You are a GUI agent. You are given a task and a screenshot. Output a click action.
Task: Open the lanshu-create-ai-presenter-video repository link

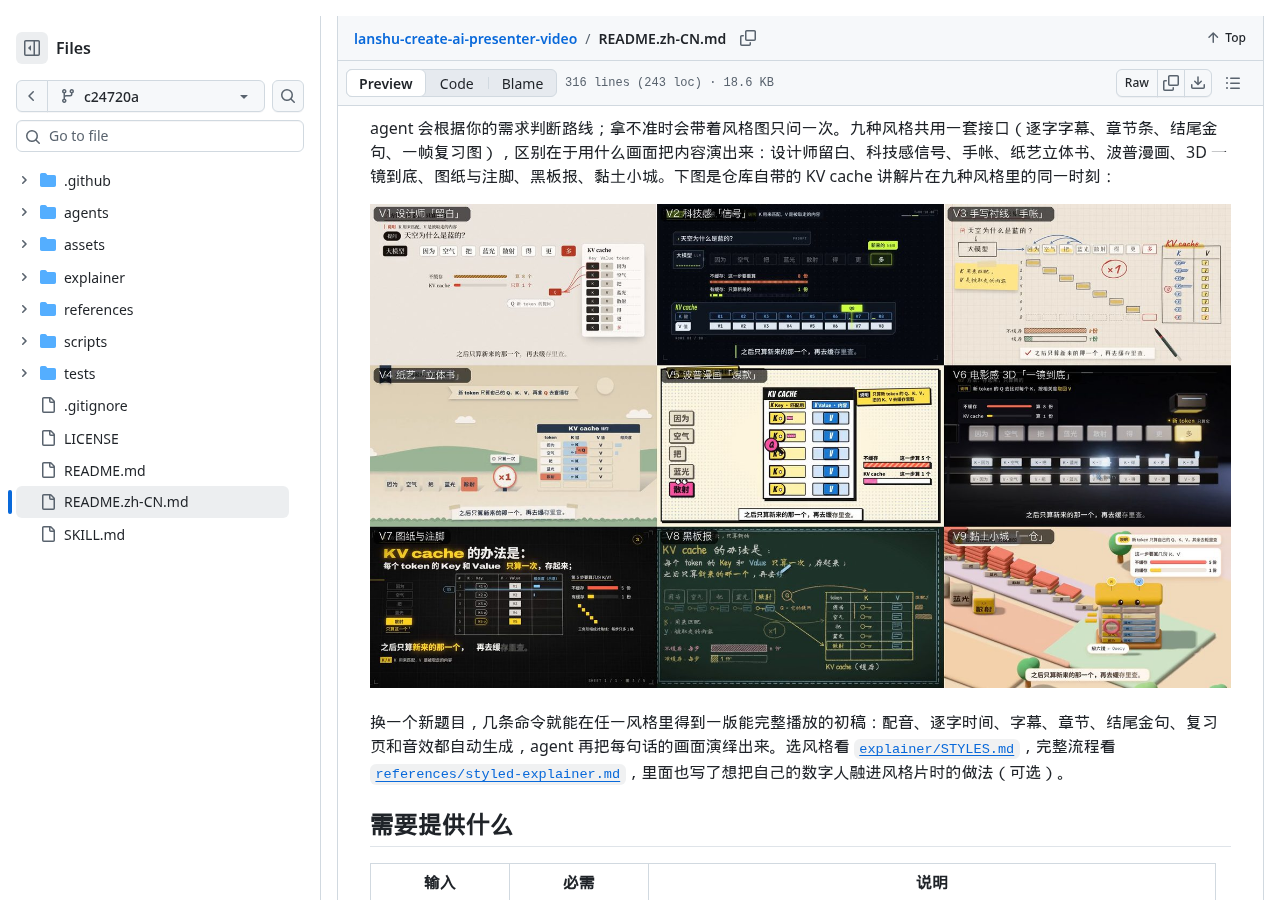point(465,39)
